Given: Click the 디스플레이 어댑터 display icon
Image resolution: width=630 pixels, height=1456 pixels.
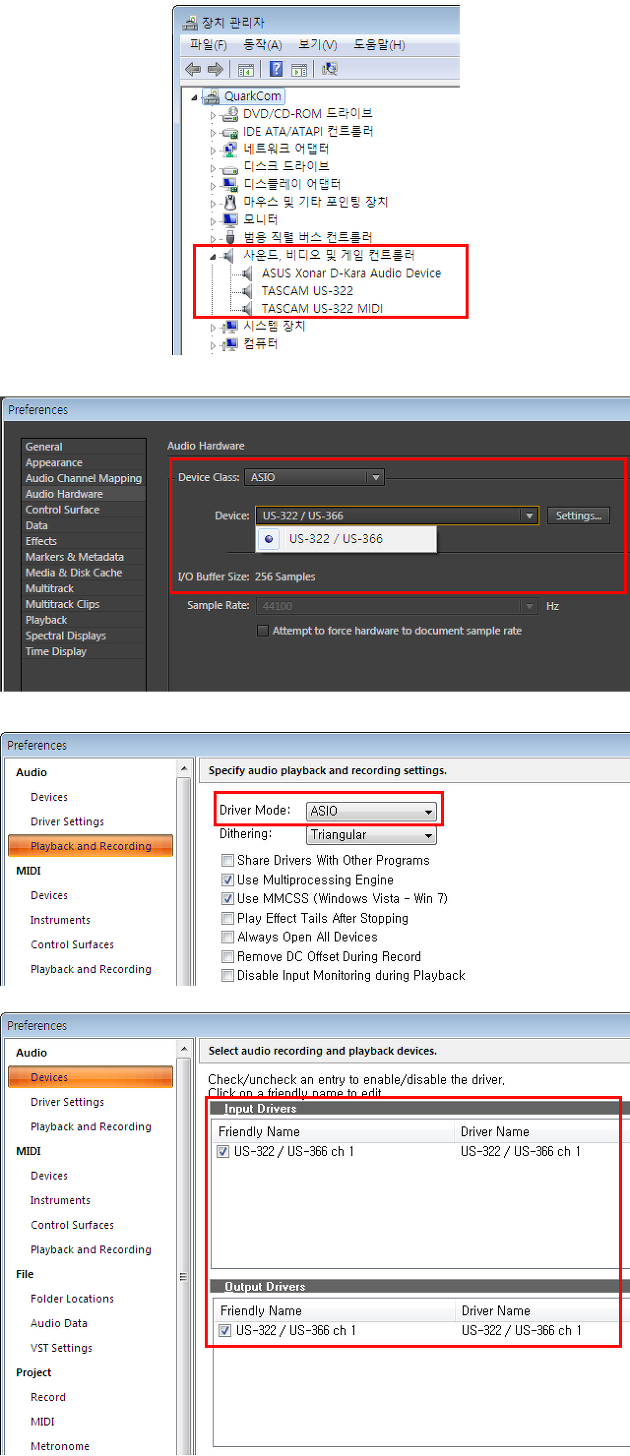Looking at the screenshot, I should click(230, 184).
